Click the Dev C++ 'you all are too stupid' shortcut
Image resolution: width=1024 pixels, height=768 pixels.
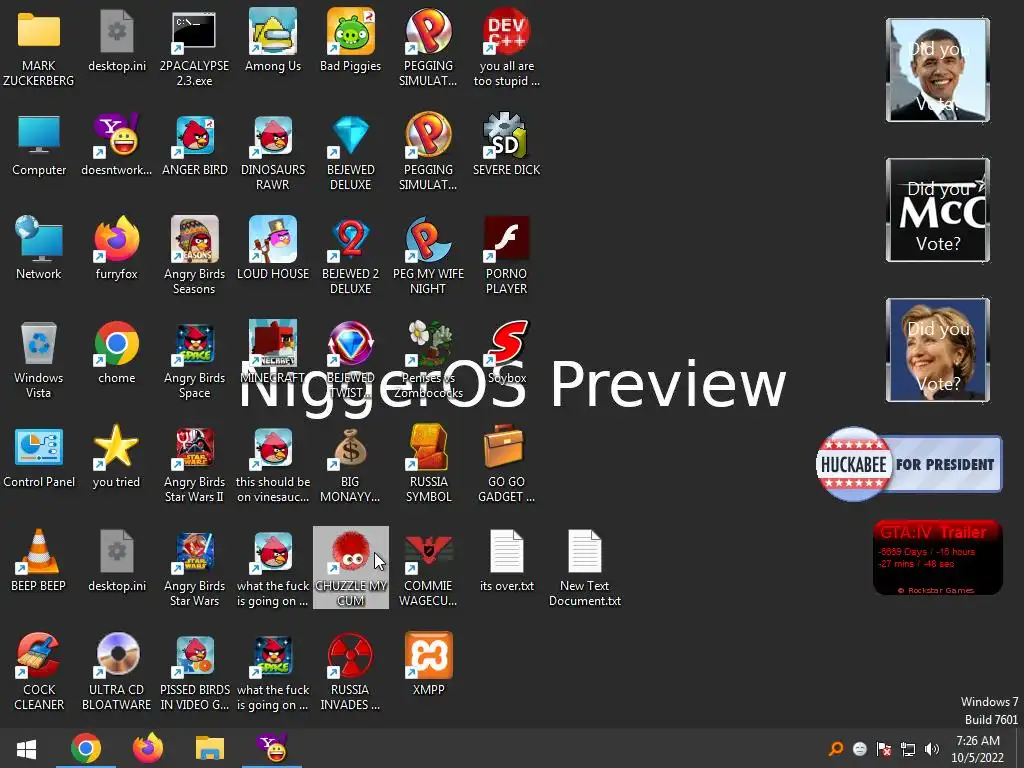coord(506,31)
